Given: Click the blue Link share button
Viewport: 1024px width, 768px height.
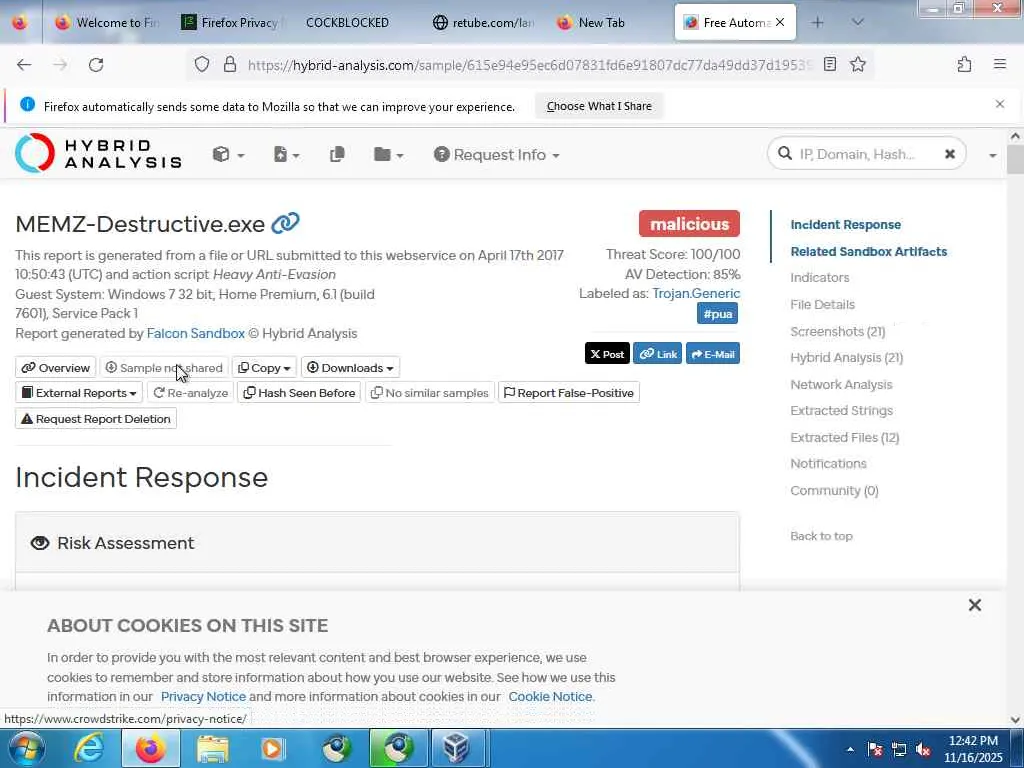Looking at the screenshot, I should [658, 354].
